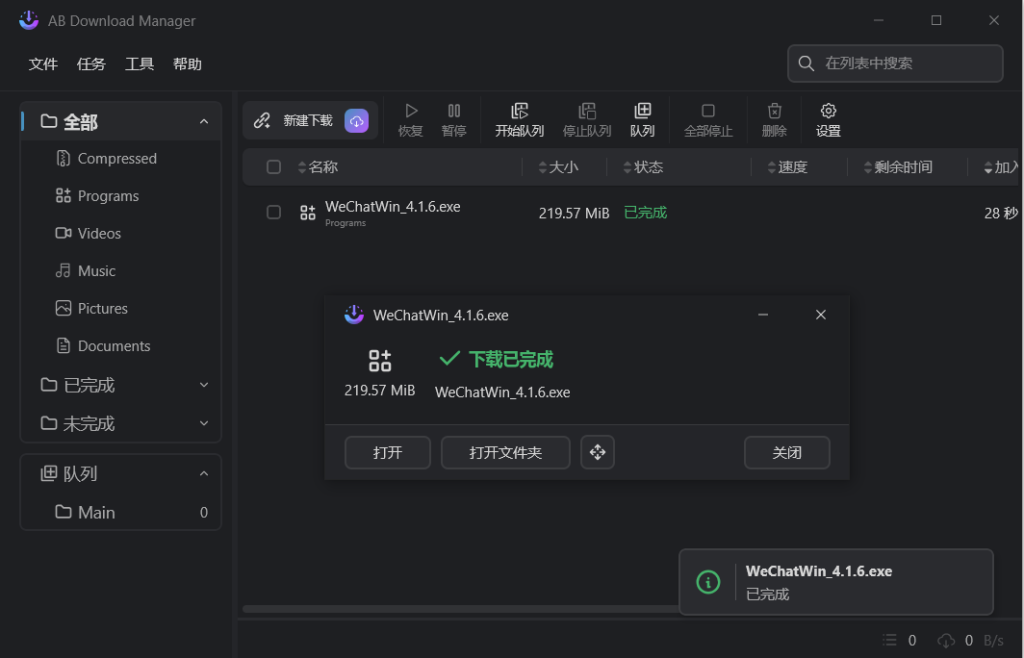Screen dimensions: 1024x658
Task: Click the purple cloud download icon
Action: 357,121
